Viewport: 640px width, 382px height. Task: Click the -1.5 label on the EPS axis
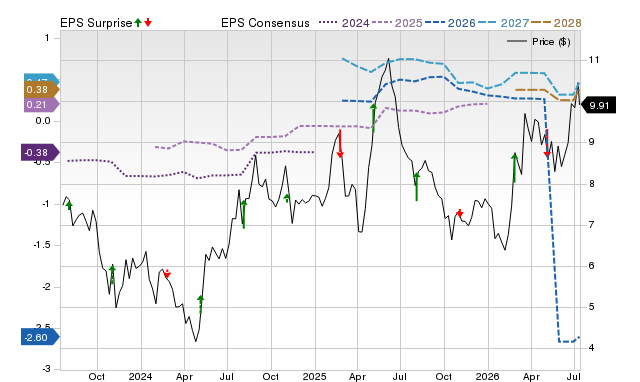[41, 245]
